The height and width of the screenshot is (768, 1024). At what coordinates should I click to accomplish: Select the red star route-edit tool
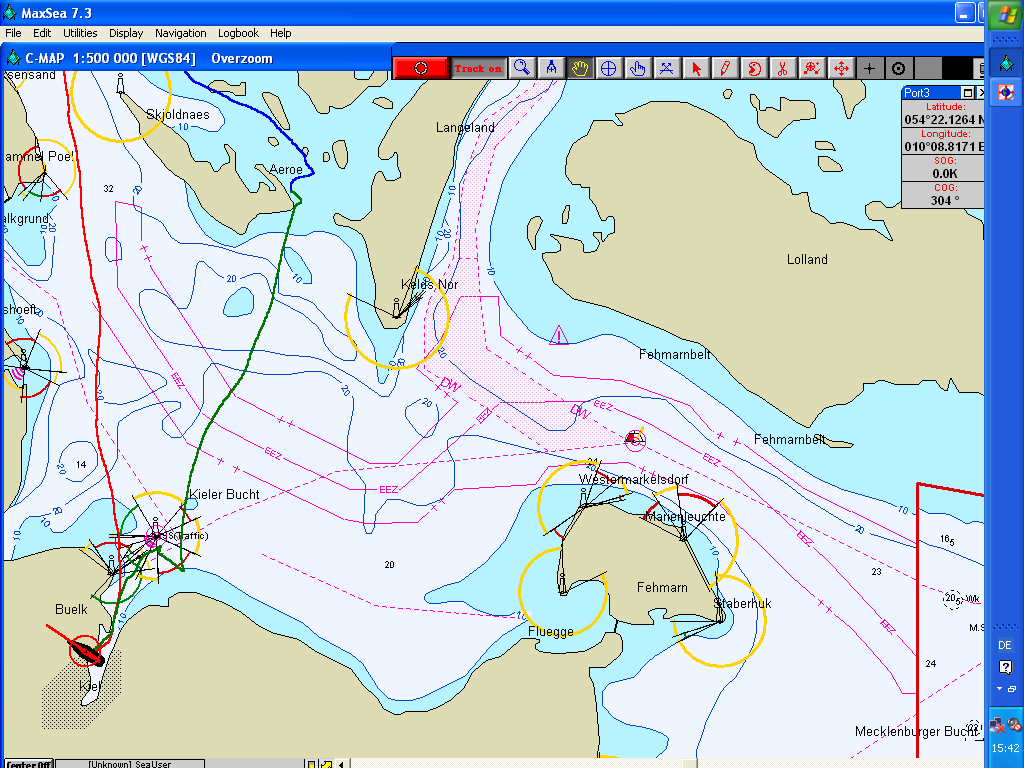[x=812, y=68]
